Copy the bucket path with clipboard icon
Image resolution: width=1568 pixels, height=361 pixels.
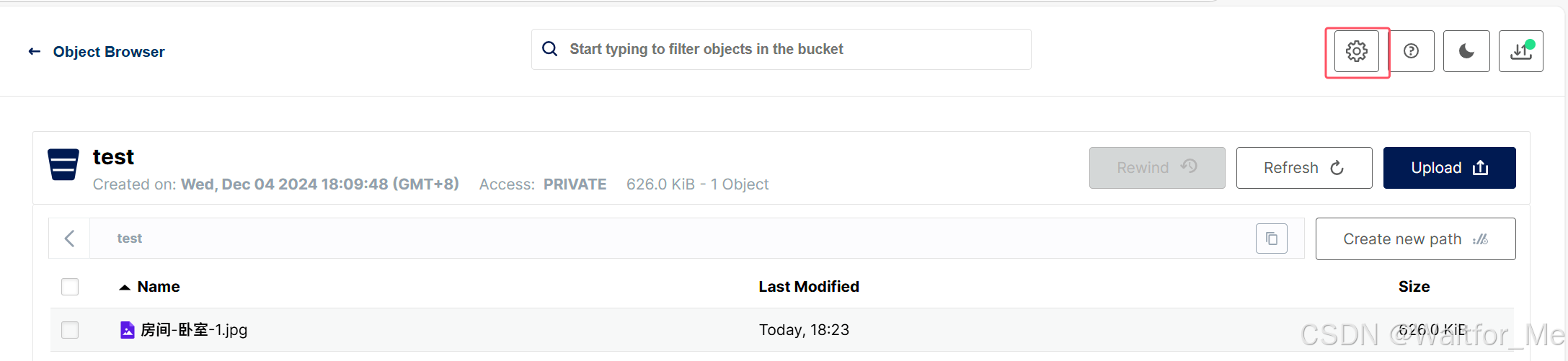[x=1272, y=239]
